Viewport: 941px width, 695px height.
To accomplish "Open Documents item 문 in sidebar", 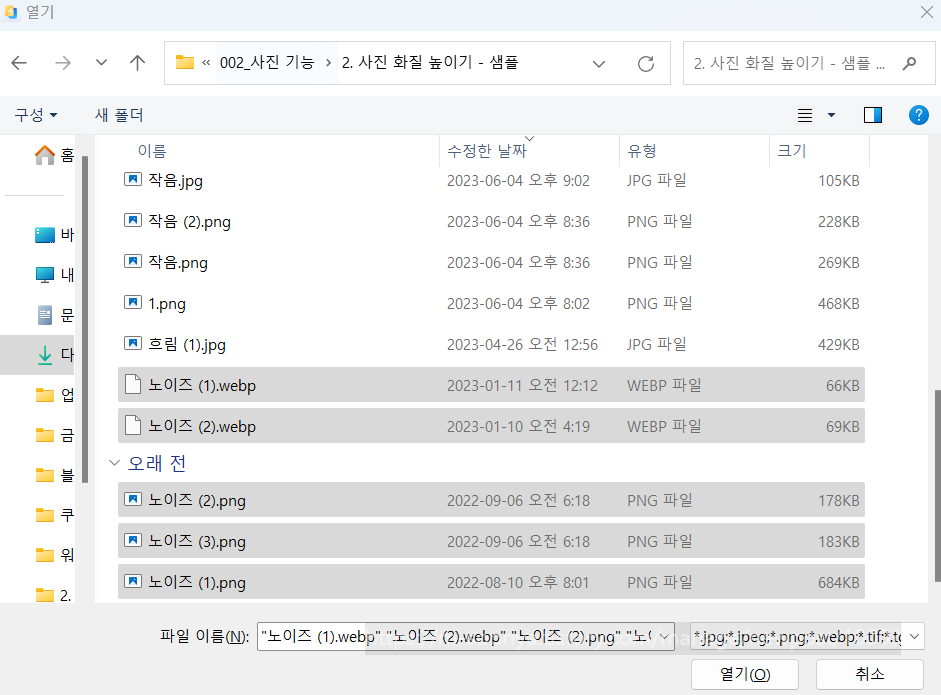I will point(54,315).
